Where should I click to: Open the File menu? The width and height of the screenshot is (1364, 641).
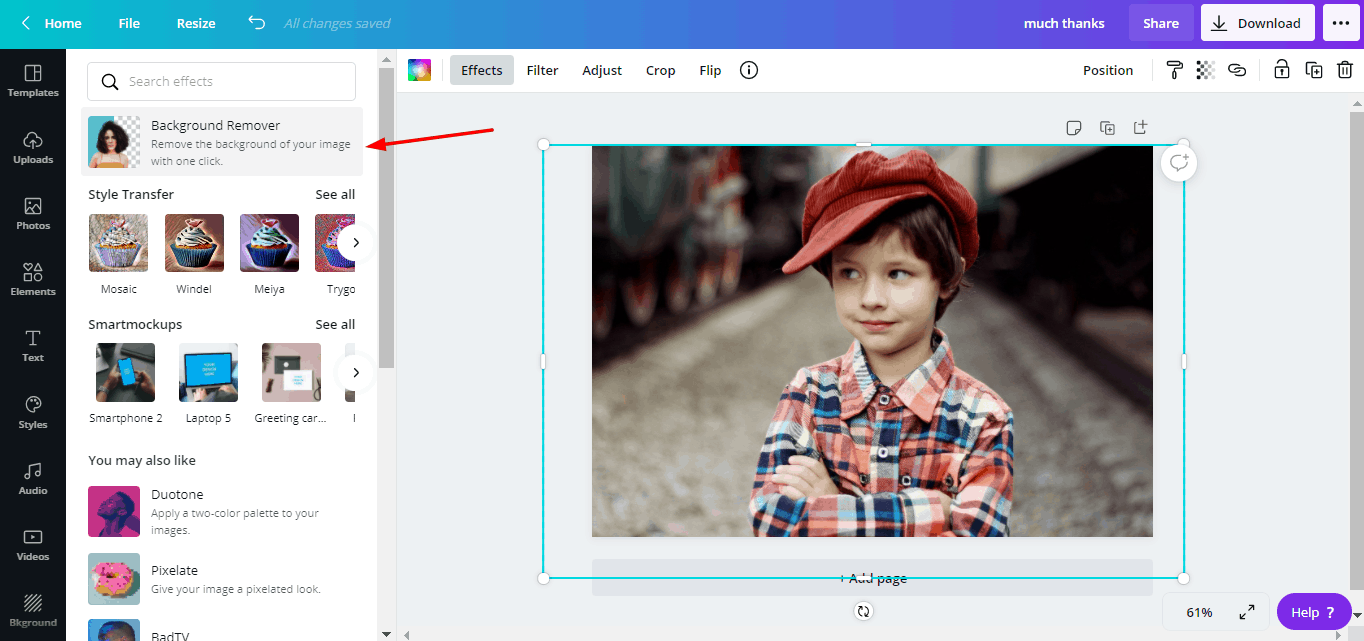129,23
